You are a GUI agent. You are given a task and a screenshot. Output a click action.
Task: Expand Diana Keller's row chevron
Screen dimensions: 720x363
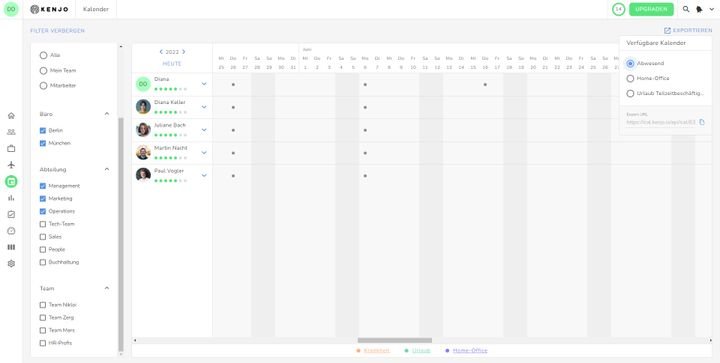(204, 107)
